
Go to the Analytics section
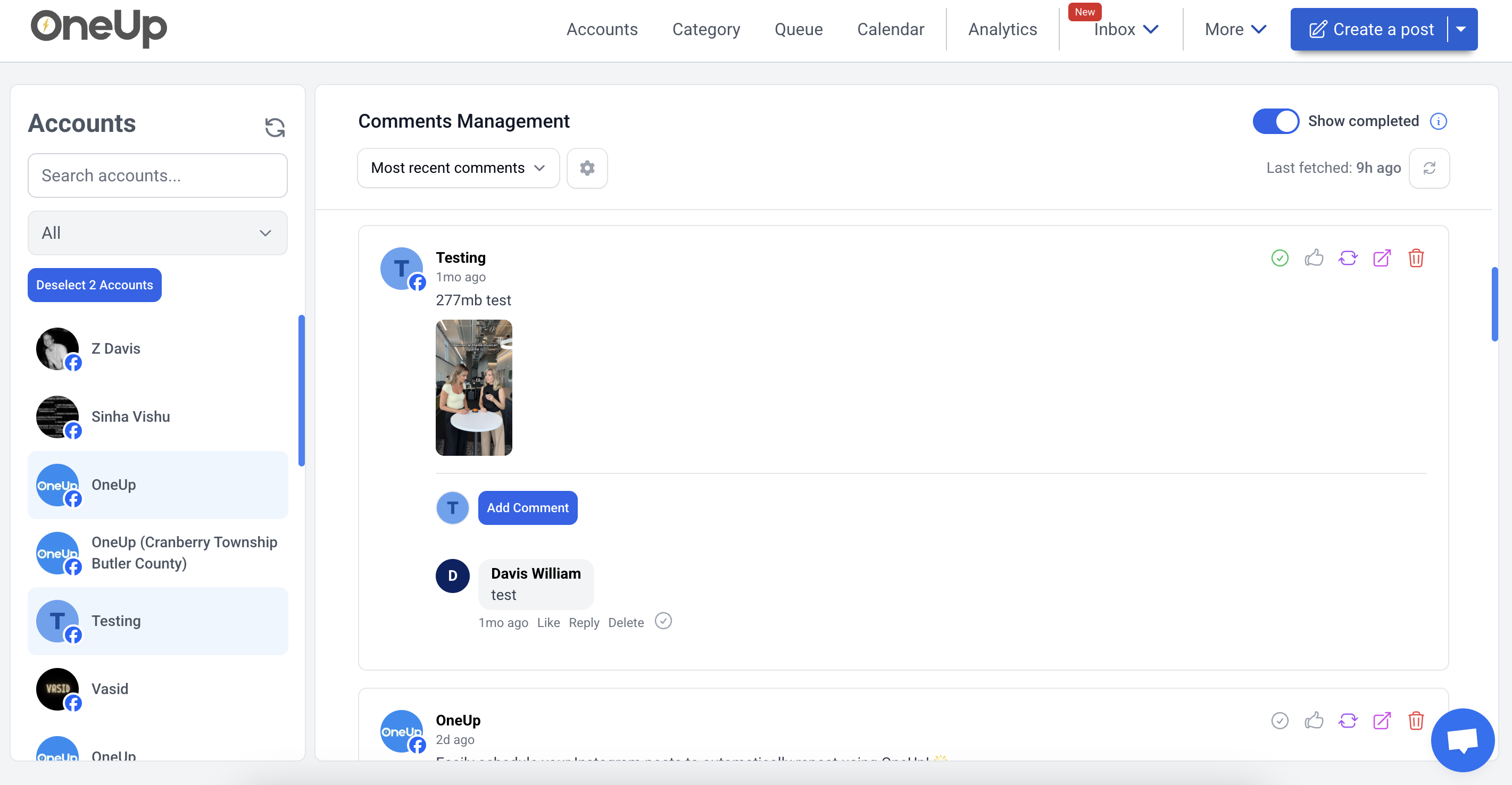click(1002, 29)
